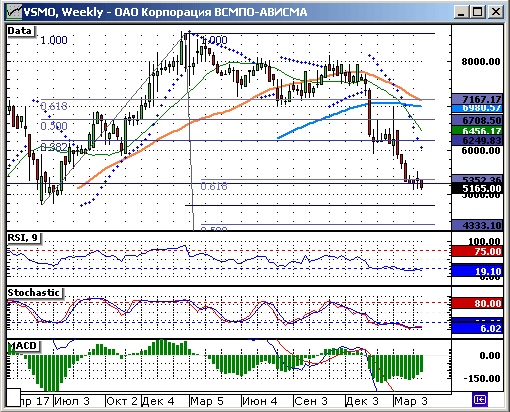Viewport: 510px width, 412px height.
Task: Click the Июл 3 date on time axis
Action: pos(72,401)
